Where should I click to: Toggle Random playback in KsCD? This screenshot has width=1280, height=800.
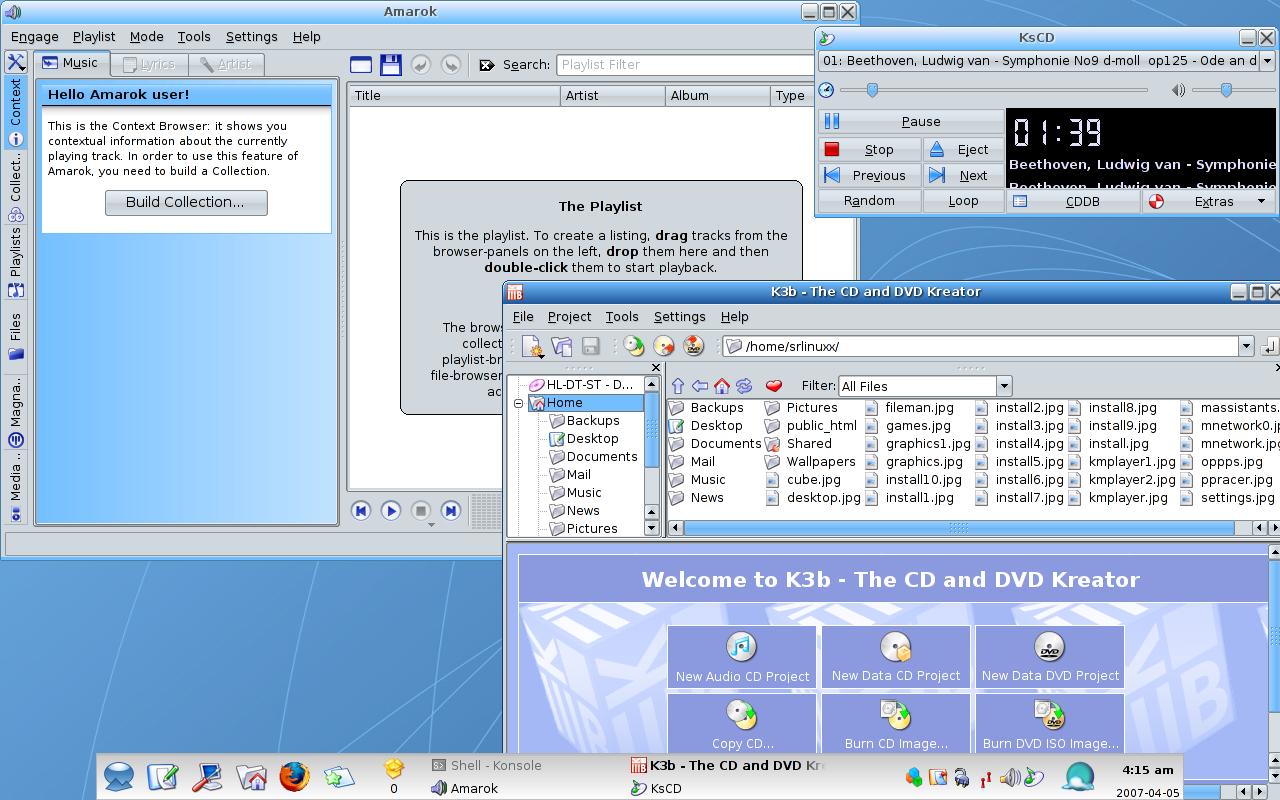pos(868,201)
